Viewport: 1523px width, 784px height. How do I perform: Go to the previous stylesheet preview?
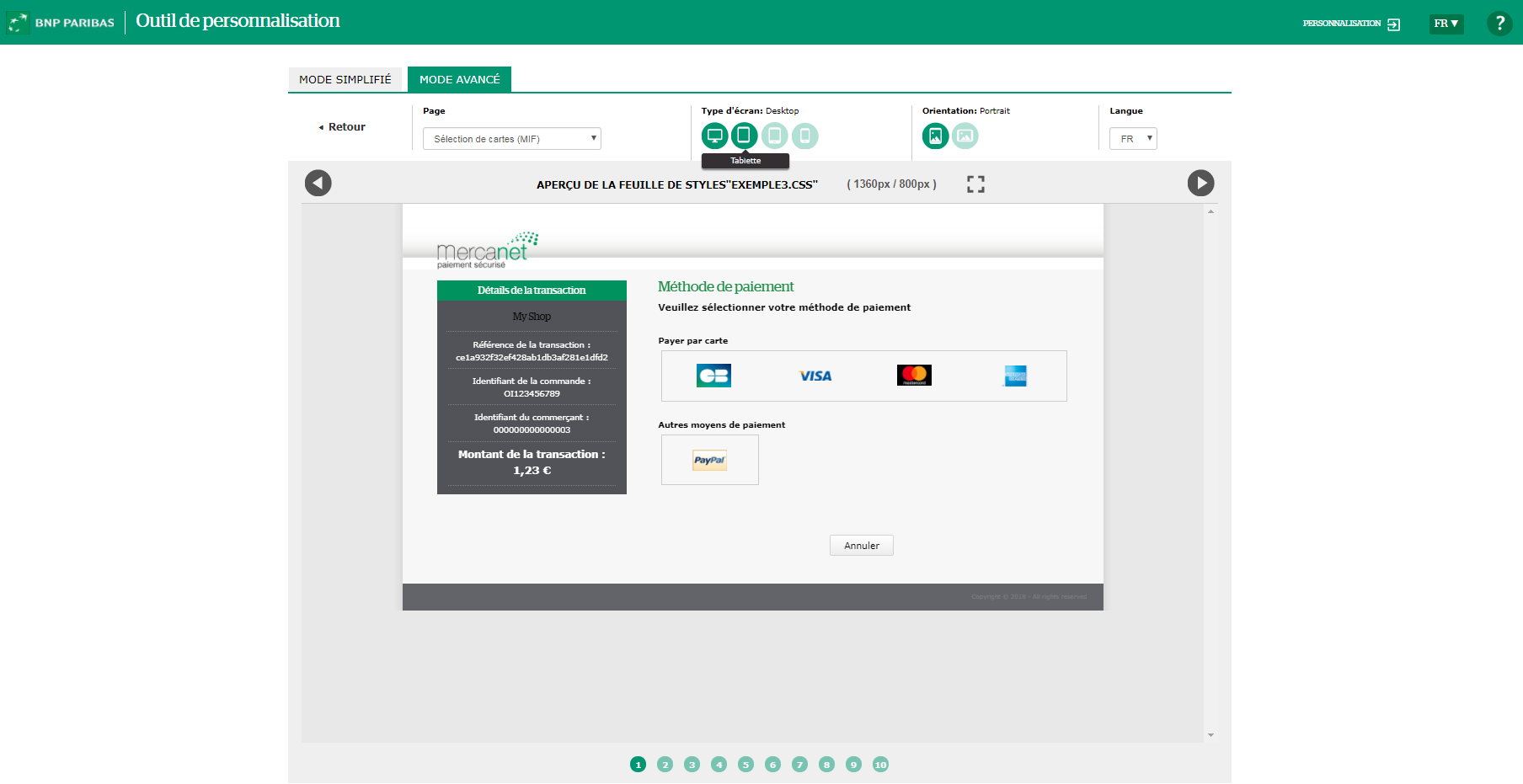318,183
